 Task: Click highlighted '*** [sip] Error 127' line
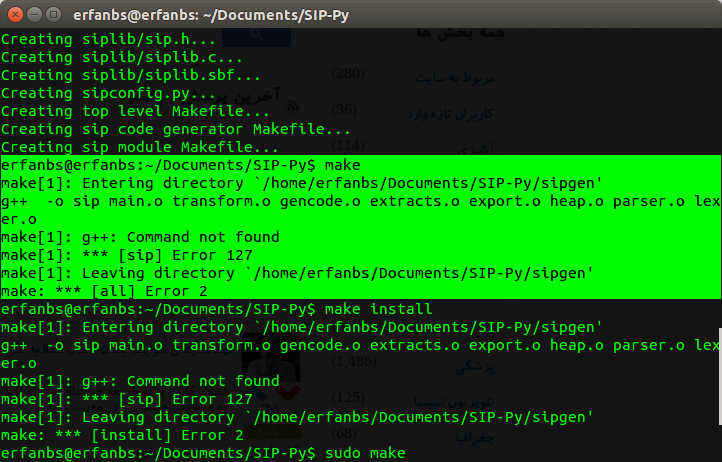[127, 255]
